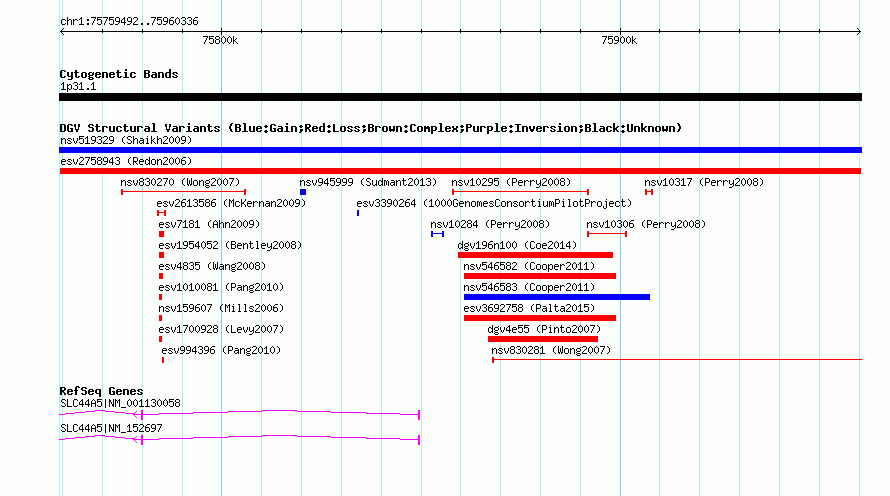
Task: Click esv1700928 (Levy2007) label
Action: [x=221, y=329]
